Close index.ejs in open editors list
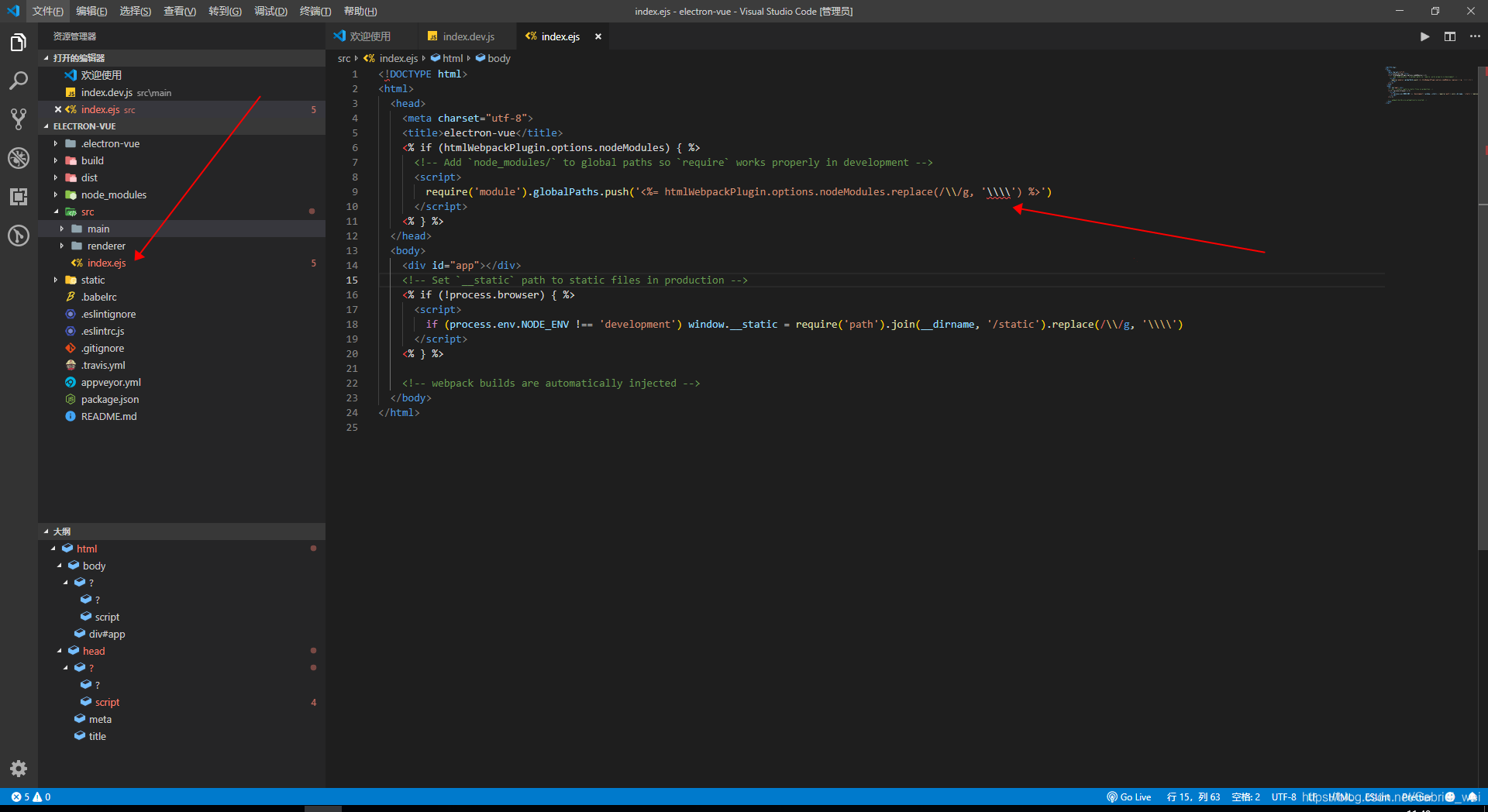 tap(58, 109)
